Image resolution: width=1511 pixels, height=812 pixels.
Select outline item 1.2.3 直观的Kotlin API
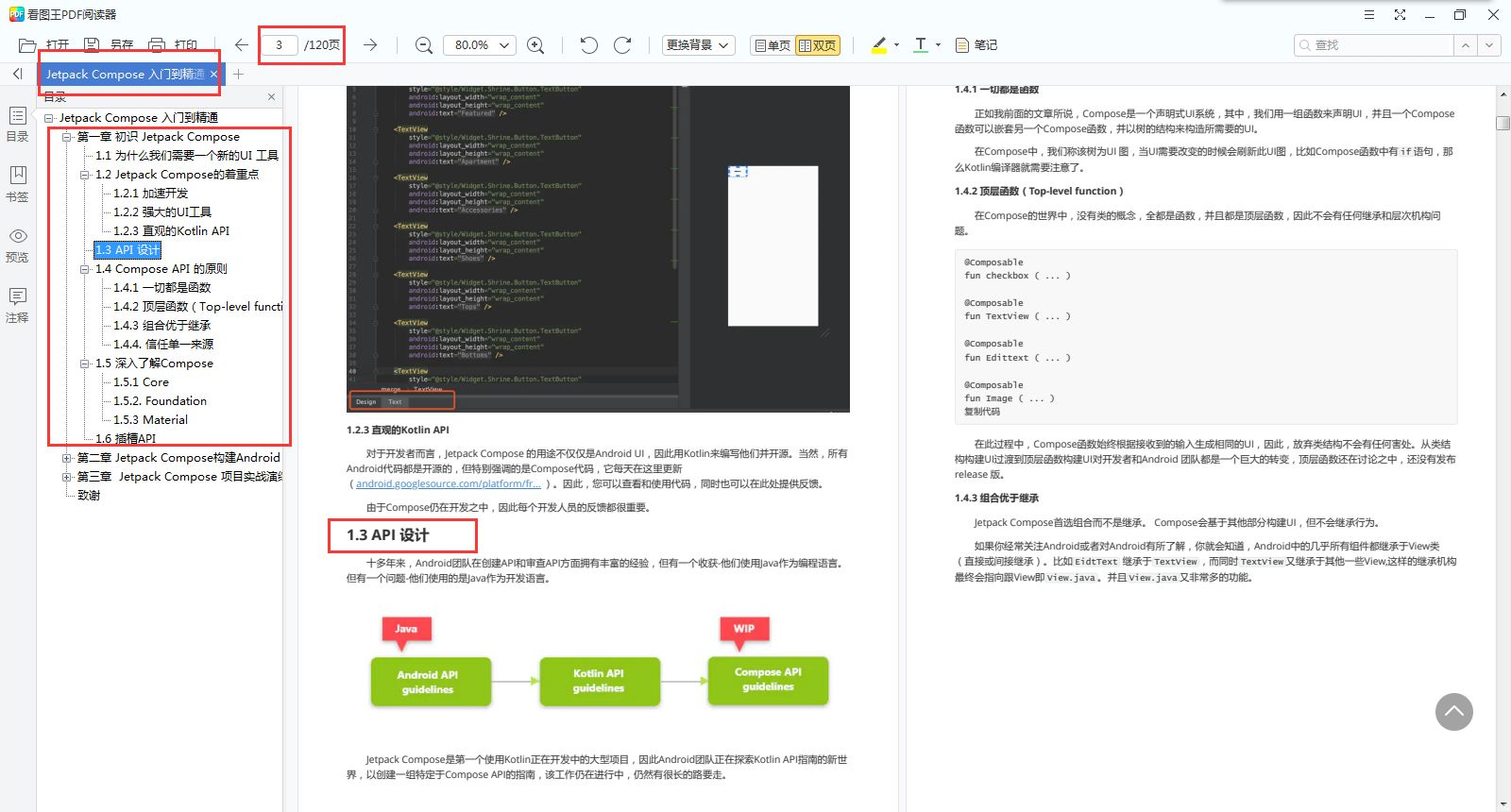(x=171, y=231)
